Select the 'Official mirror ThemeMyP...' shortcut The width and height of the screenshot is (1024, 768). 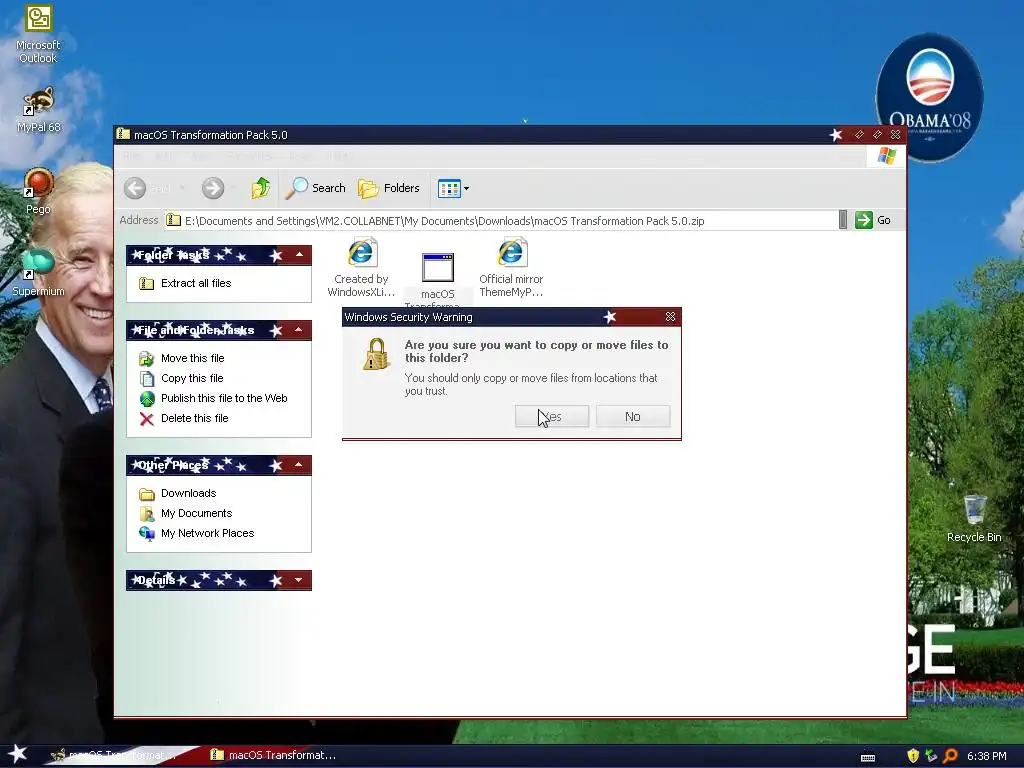point(511,268)
